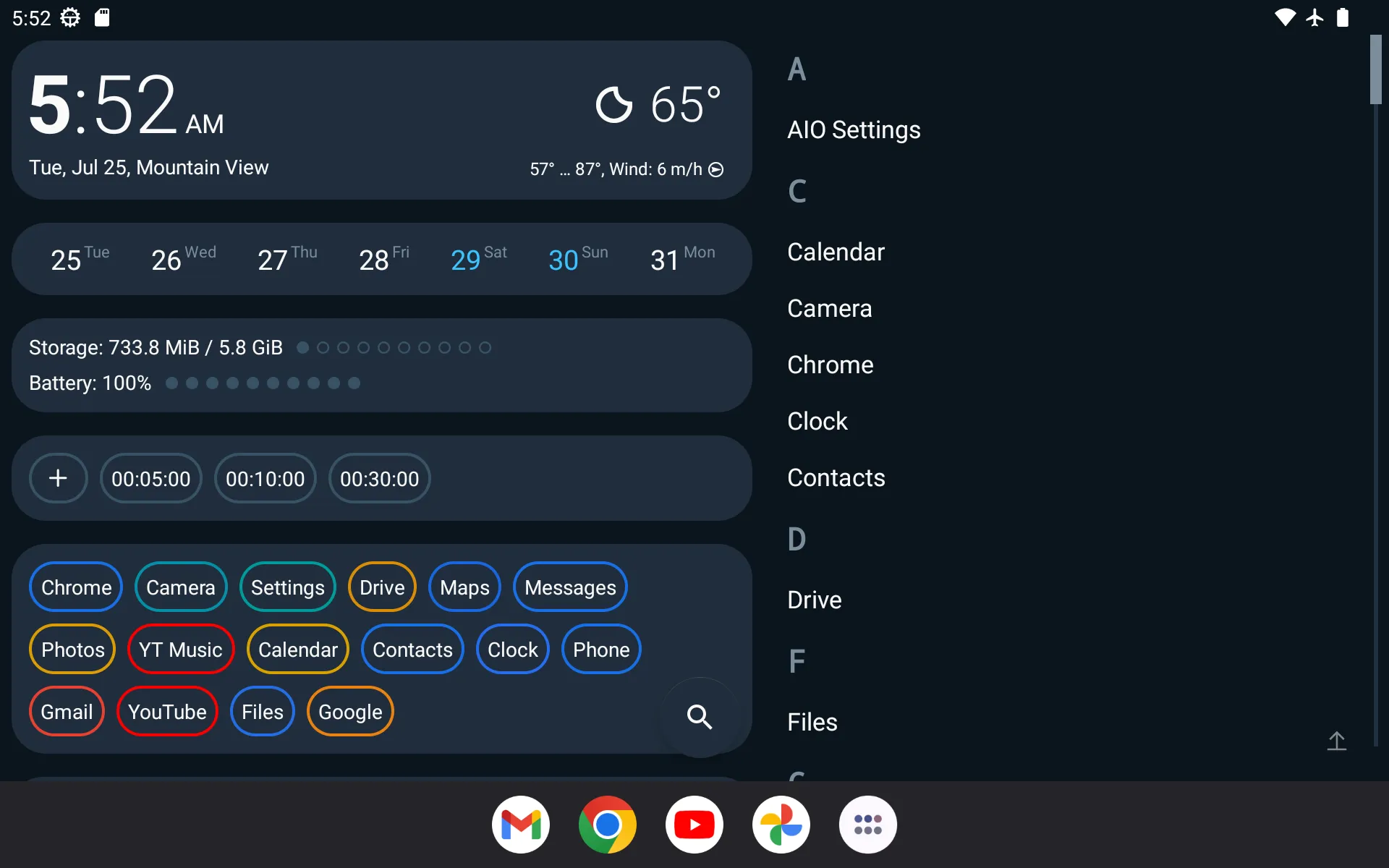Open YouTube from bottom dock
Viewport: 1389px width, 868px height.
pyautogui.click(x=694, y=824)
